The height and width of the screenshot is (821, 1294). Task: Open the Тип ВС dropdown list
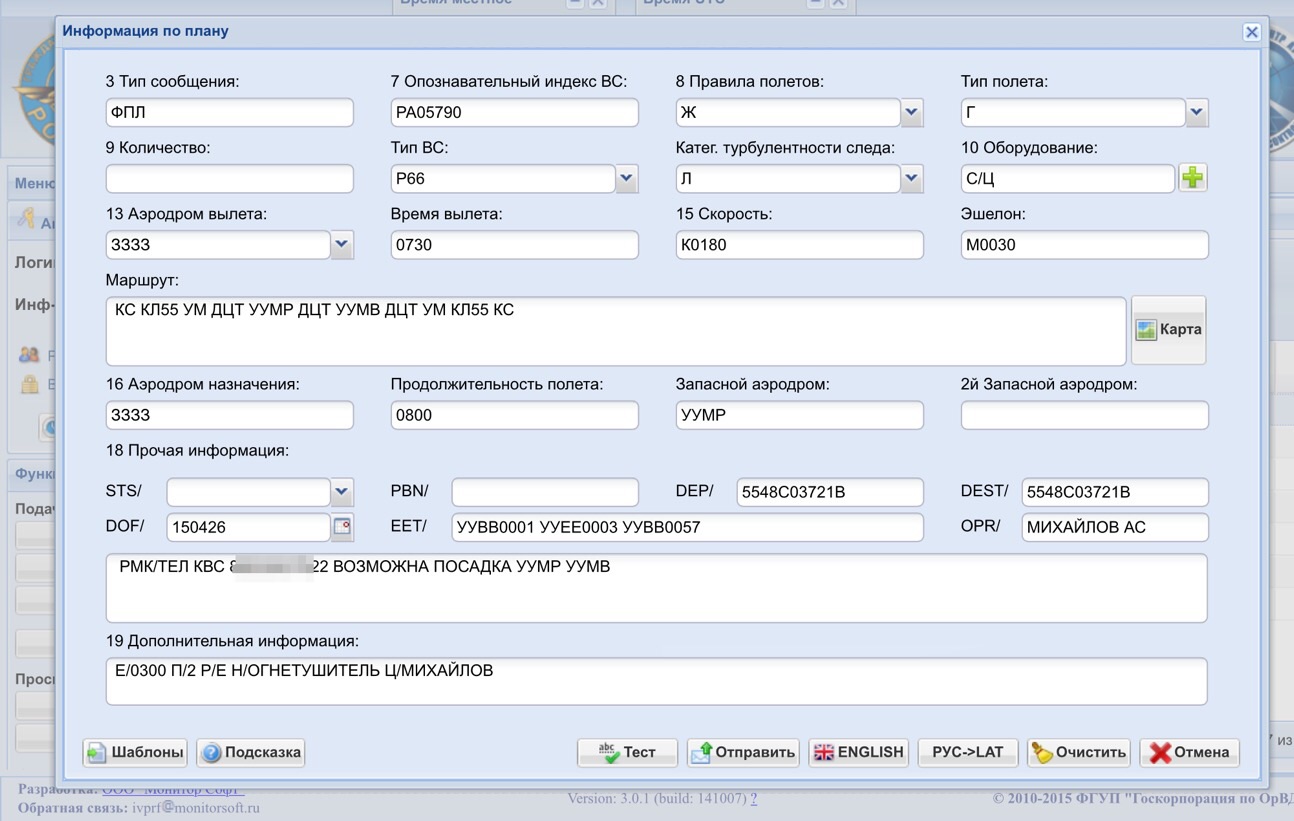[x=626, y=179]
